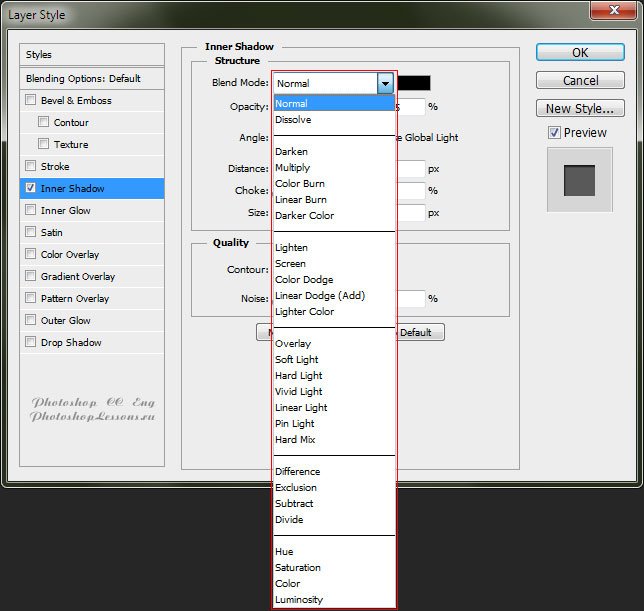Select Luminosity at bottom of list
Image resolution: width=644 pixels, height=611 pixels.
(298, 600)
